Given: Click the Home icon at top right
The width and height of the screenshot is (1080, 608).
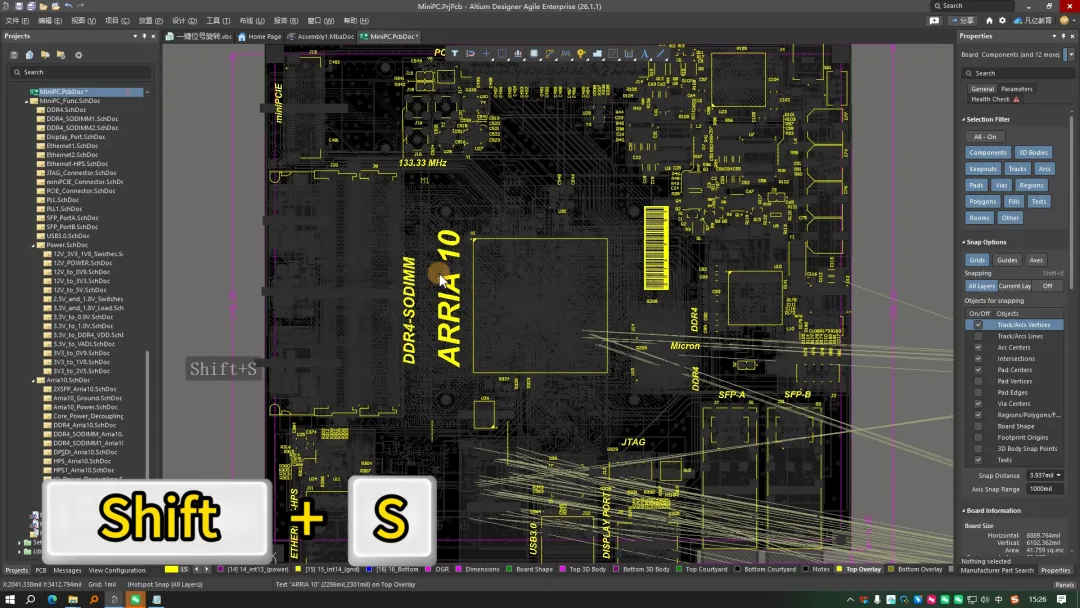Looking at the screenshot, I should [x=989, y=21].
